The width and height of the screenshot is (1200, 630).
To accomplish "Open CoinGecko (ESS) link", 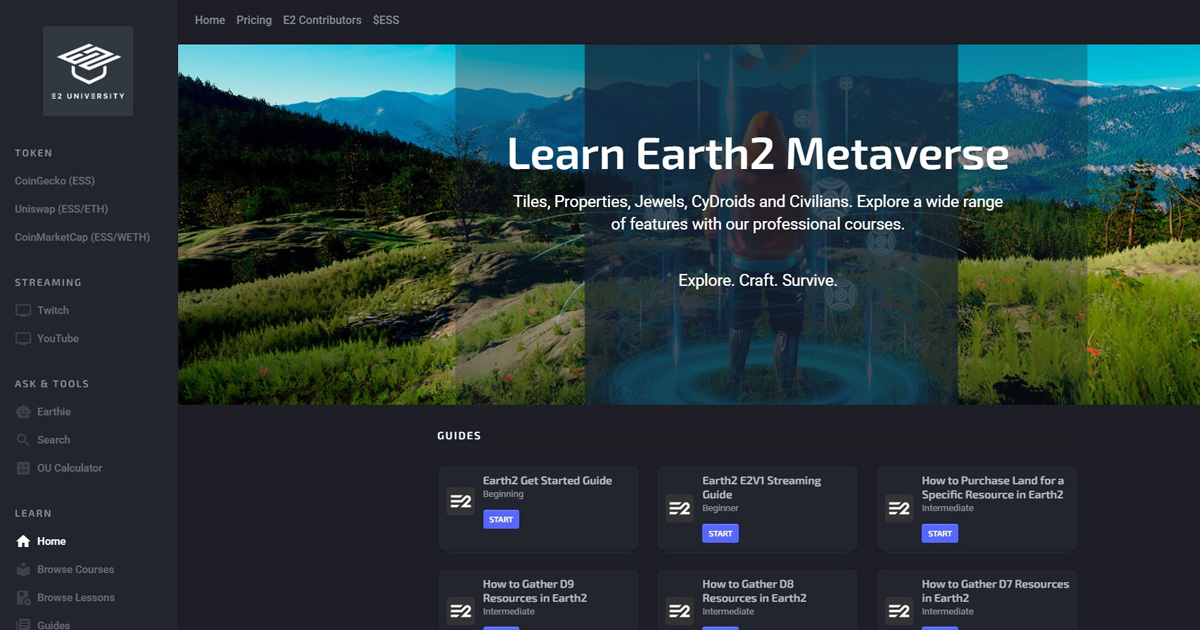I will (x=55, y=181).
